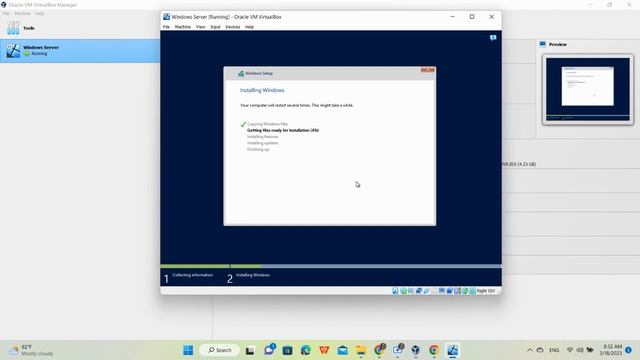Show hidden system tray icons

point(529,350)
